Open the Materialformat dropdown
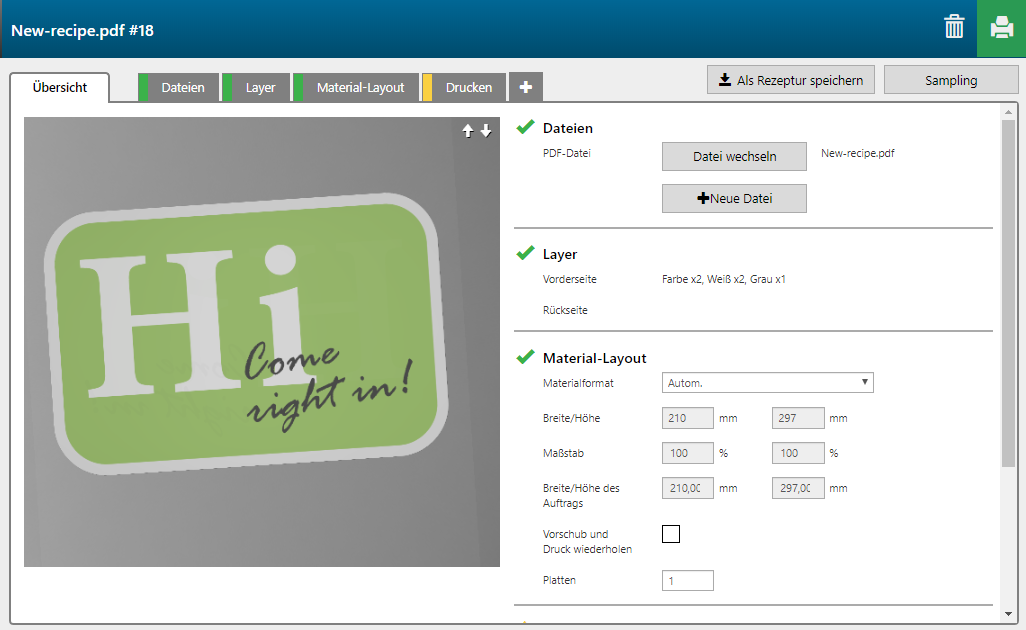This screenshot has height=630, width=1026. [767, 383]
